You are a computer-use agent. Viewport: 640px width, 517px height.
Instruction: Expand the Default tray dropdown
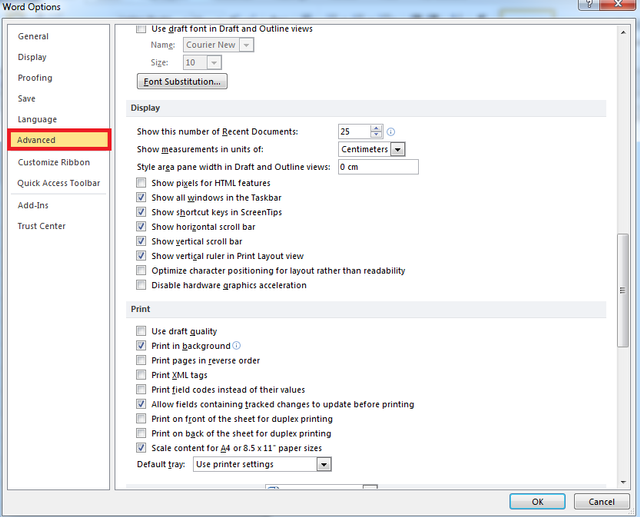[323, 464]
